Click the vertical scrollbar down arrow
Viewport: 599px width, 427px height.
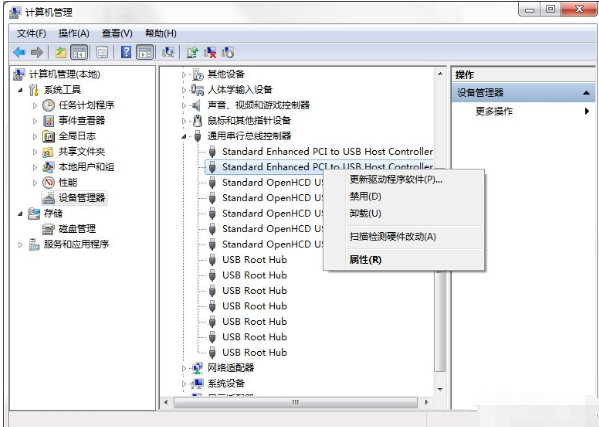440,390
